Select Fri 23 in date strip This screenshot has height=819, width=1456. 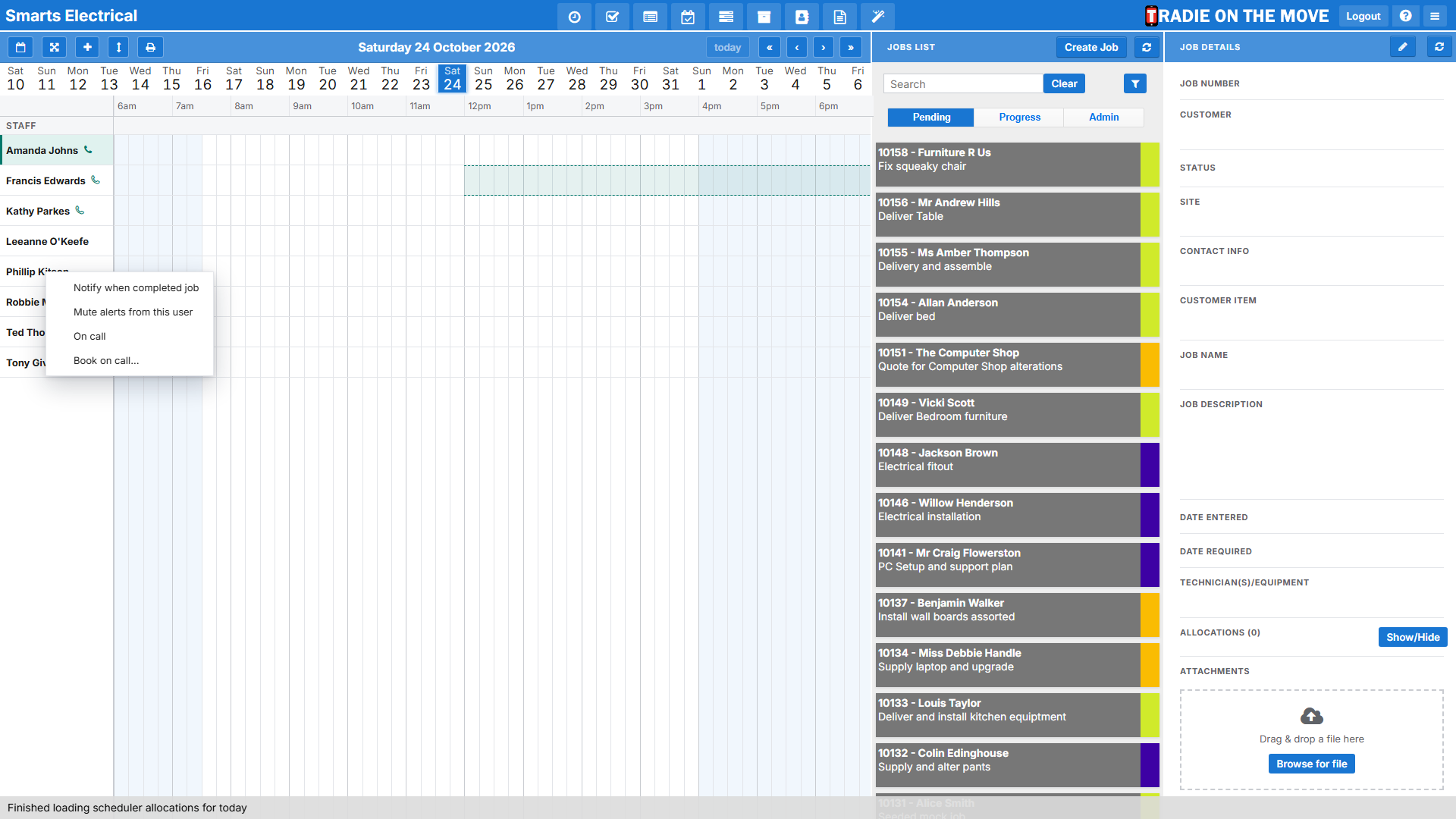pyautogui.click(x=421, y=78)
